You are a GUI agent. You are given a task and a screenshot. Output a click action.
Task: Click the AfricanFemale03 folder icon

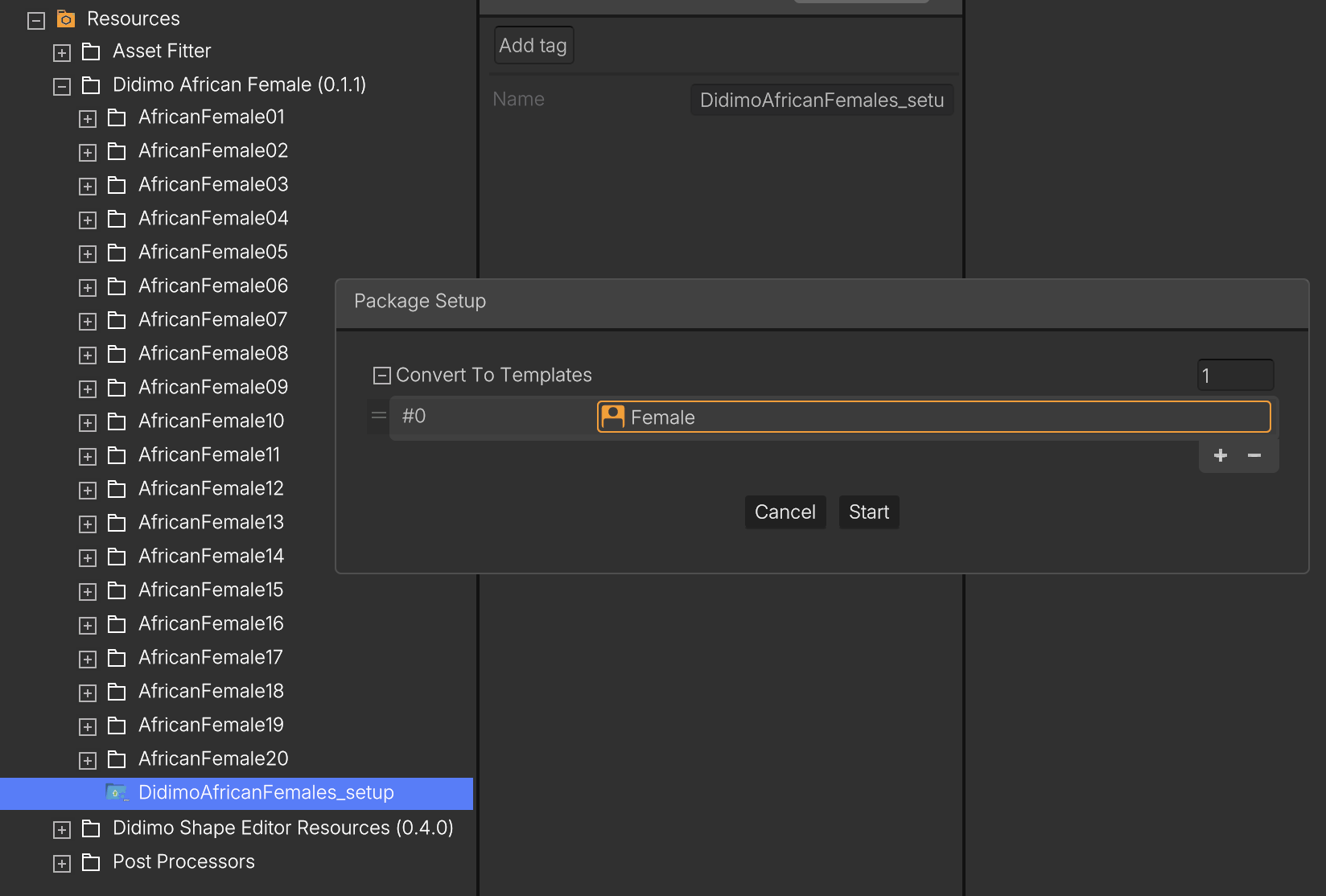click(117, 186)
